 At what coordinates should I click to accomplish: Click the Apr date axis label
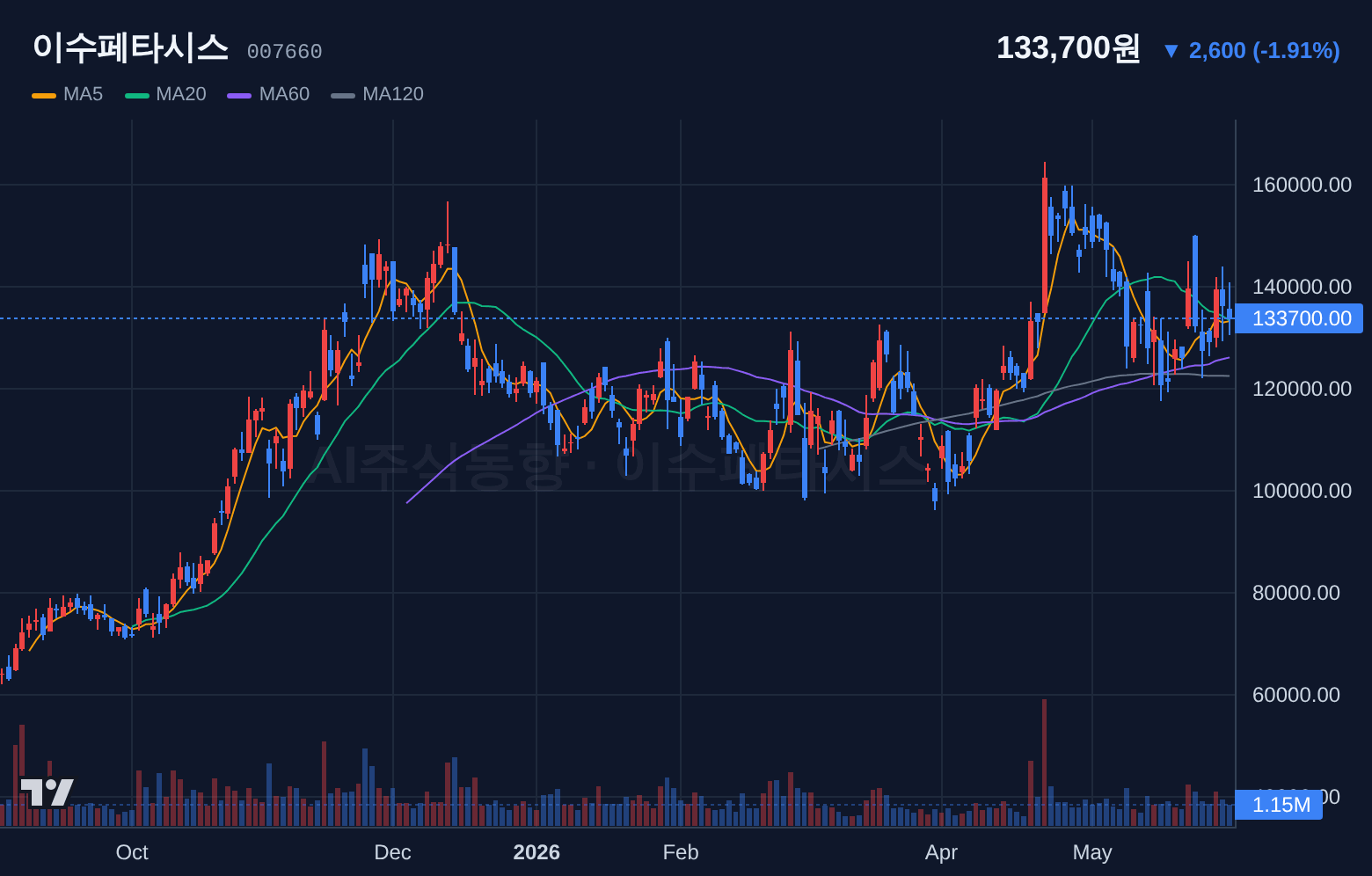tap(941, 852)
